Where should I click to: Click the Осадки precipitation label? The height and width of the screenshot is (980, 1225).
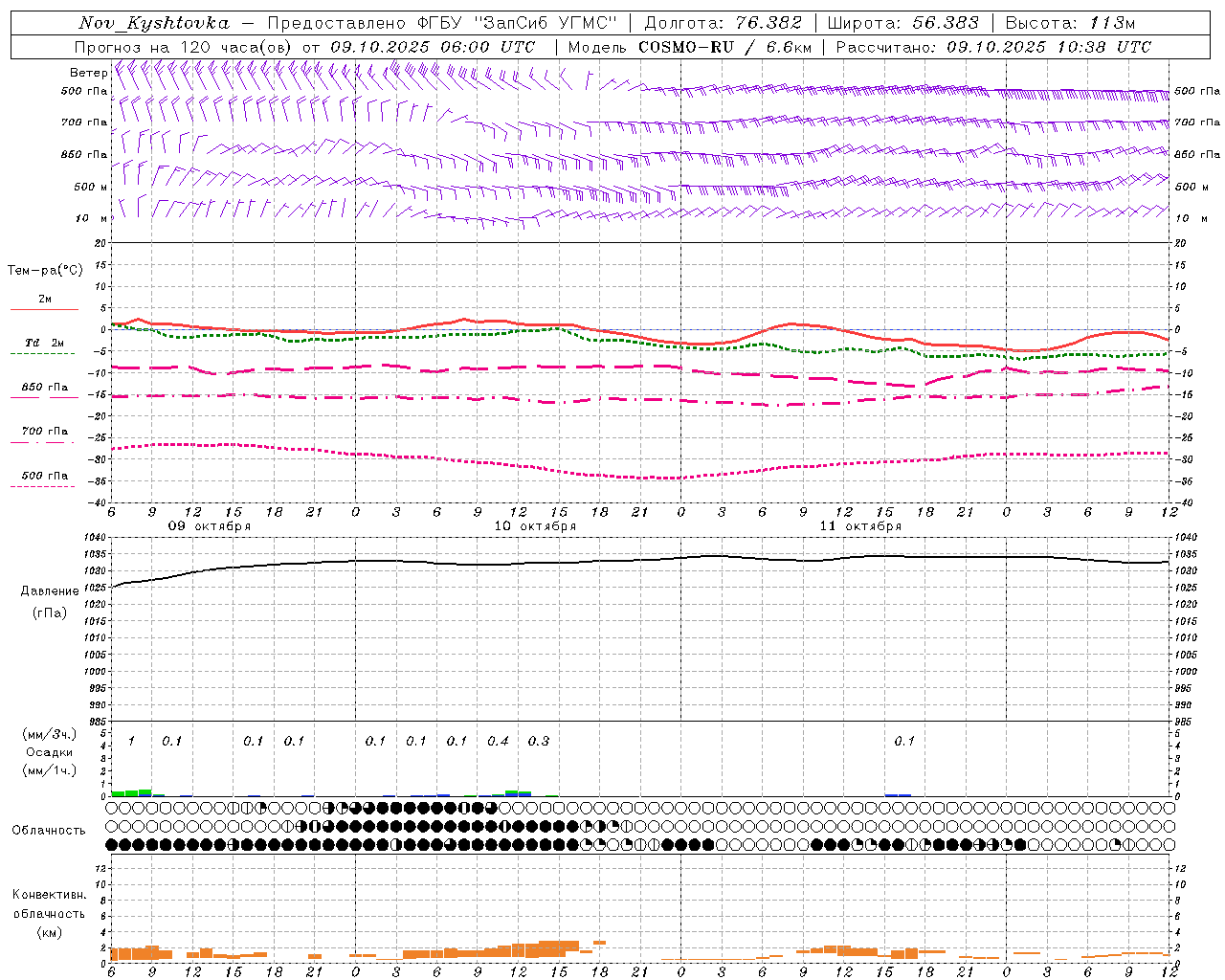click(50, 752)
